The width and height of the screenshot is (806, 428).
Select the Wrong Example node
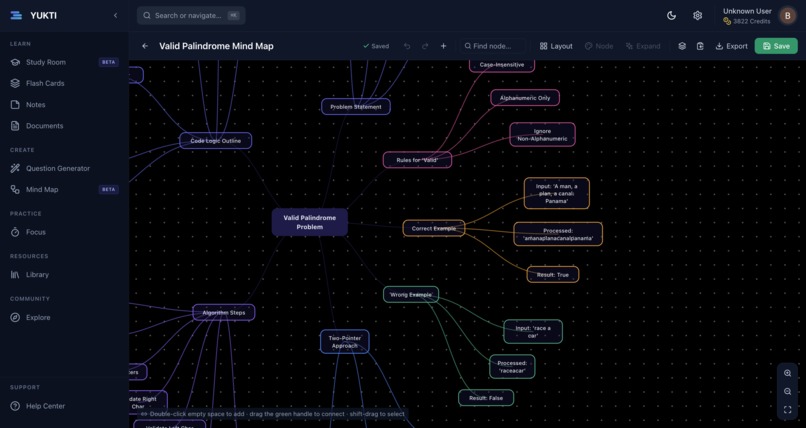[411, 294]
